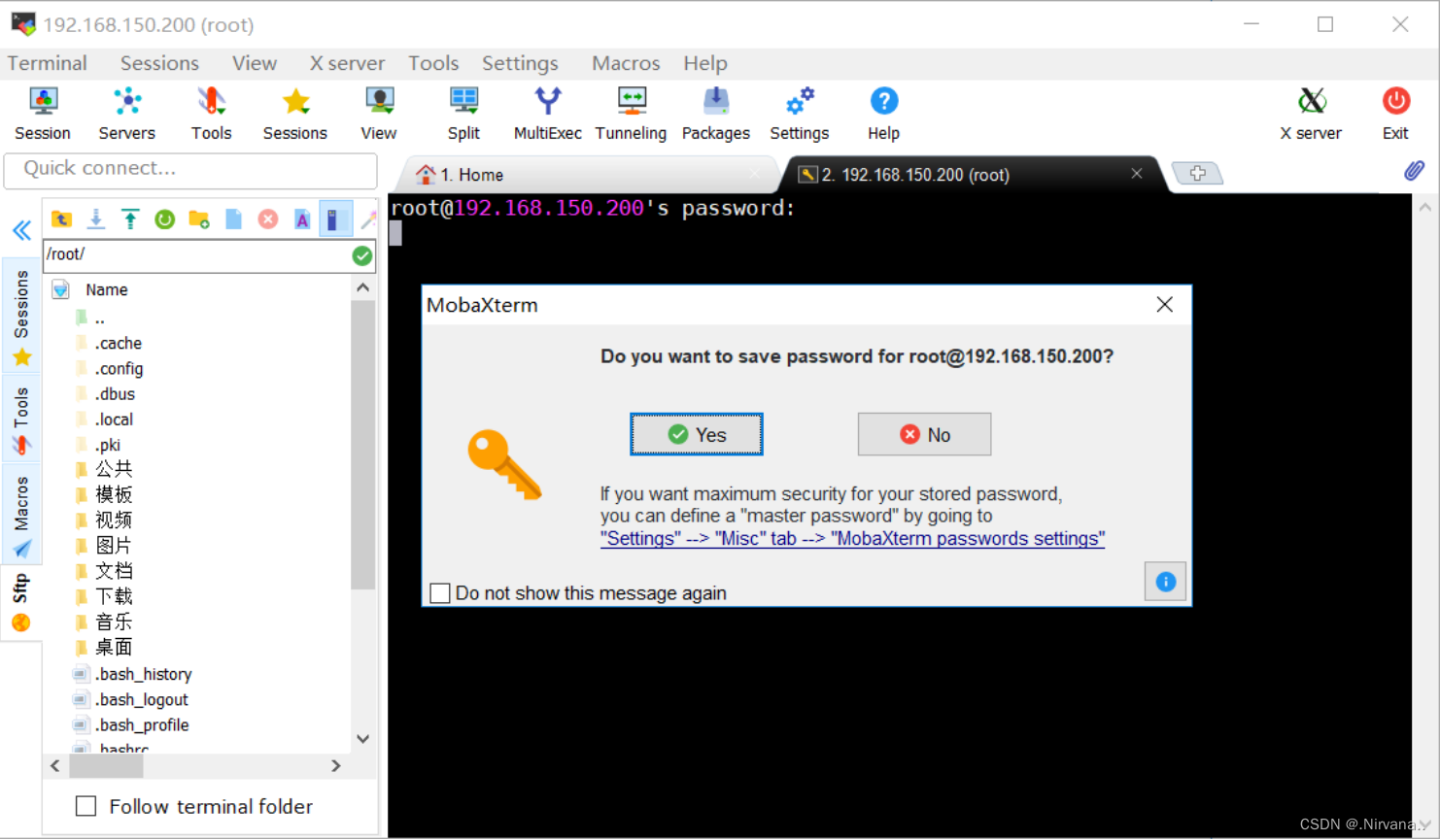
Task: Select the .bash_profile file
Action: point(131,725)
